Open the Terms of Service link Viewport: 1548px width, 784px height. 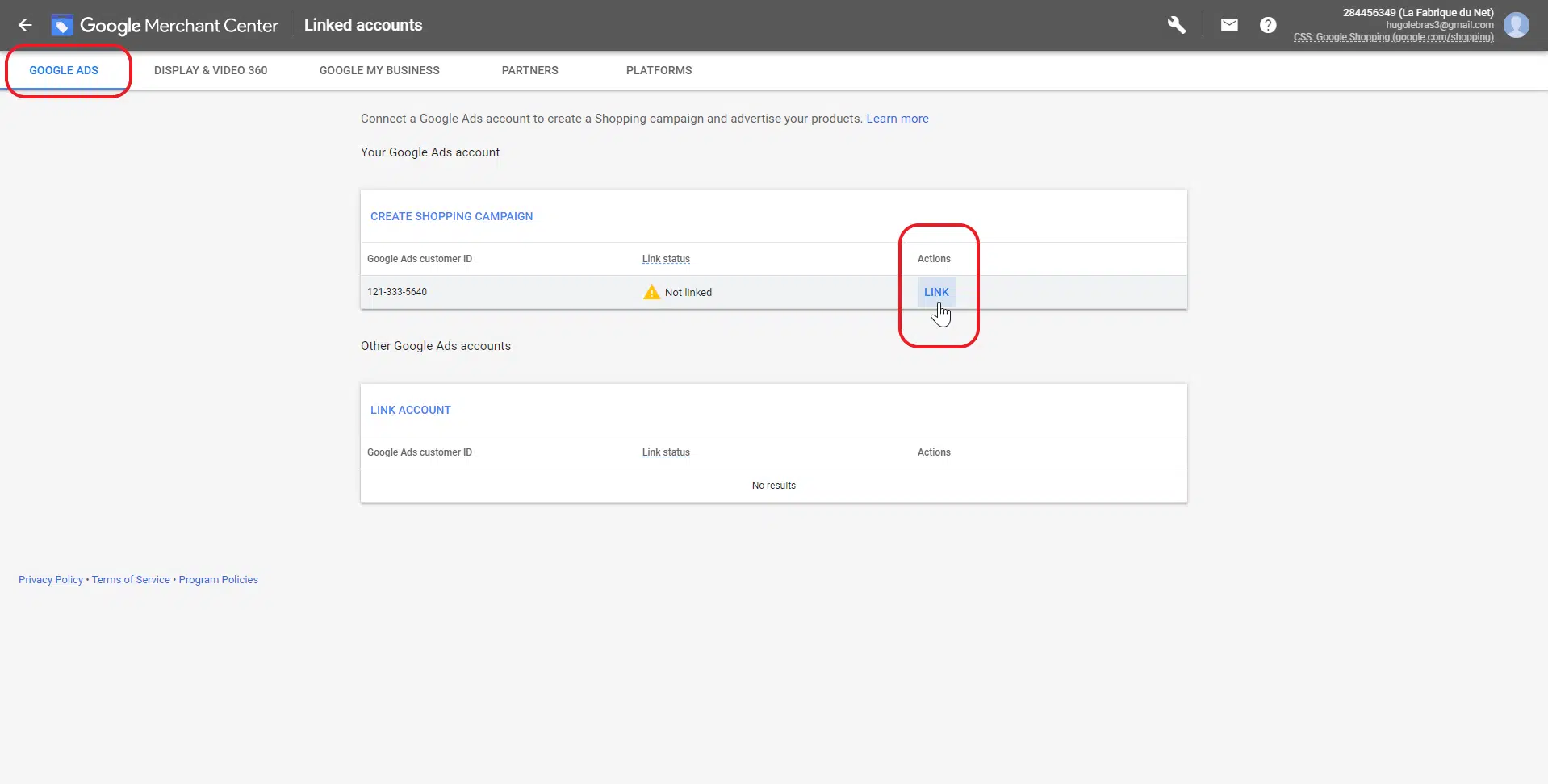[131, 580]
